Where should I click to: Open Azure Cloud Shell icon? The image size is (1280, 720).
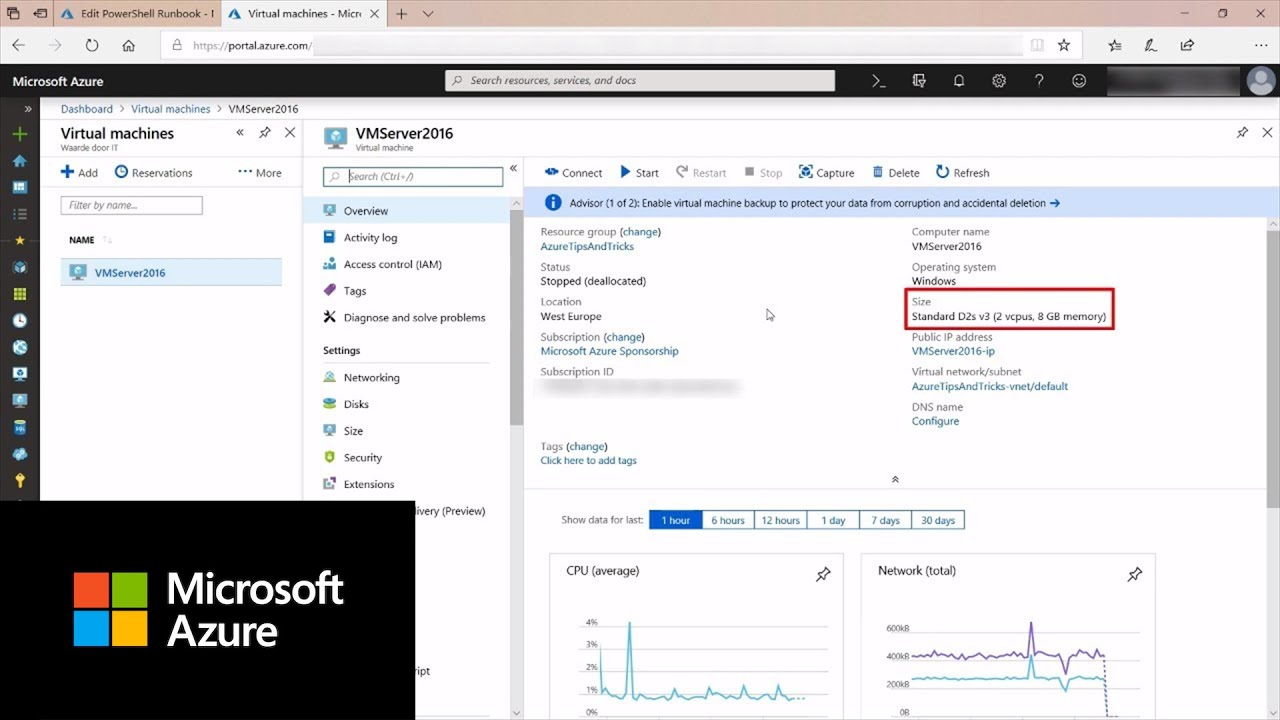879,81
